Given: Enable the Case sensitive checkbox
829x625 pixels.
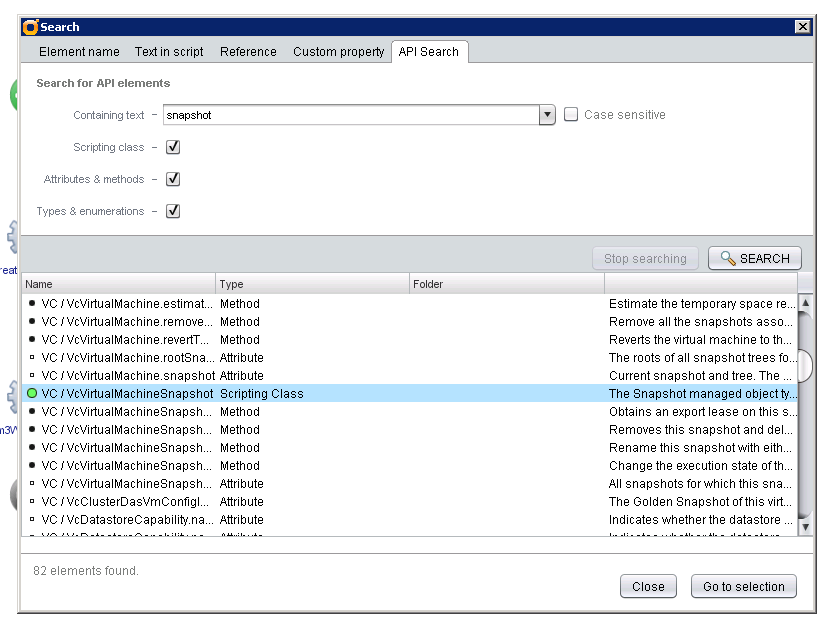Looking at the screenshot, I should 570,114.
